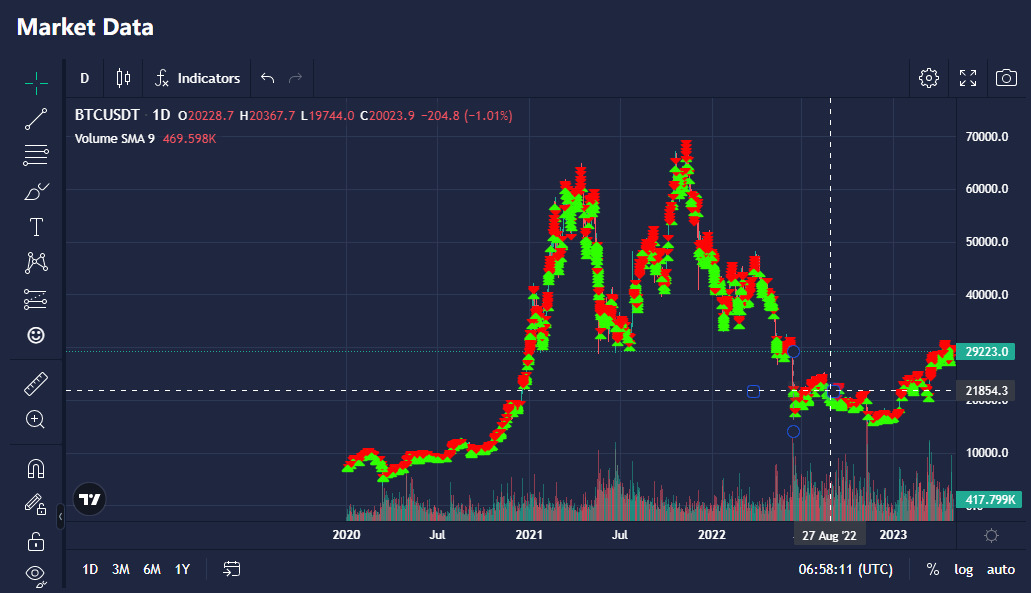Open the candlestick chart style dropdown
The image size is (1031, 593).
(123, 78)
